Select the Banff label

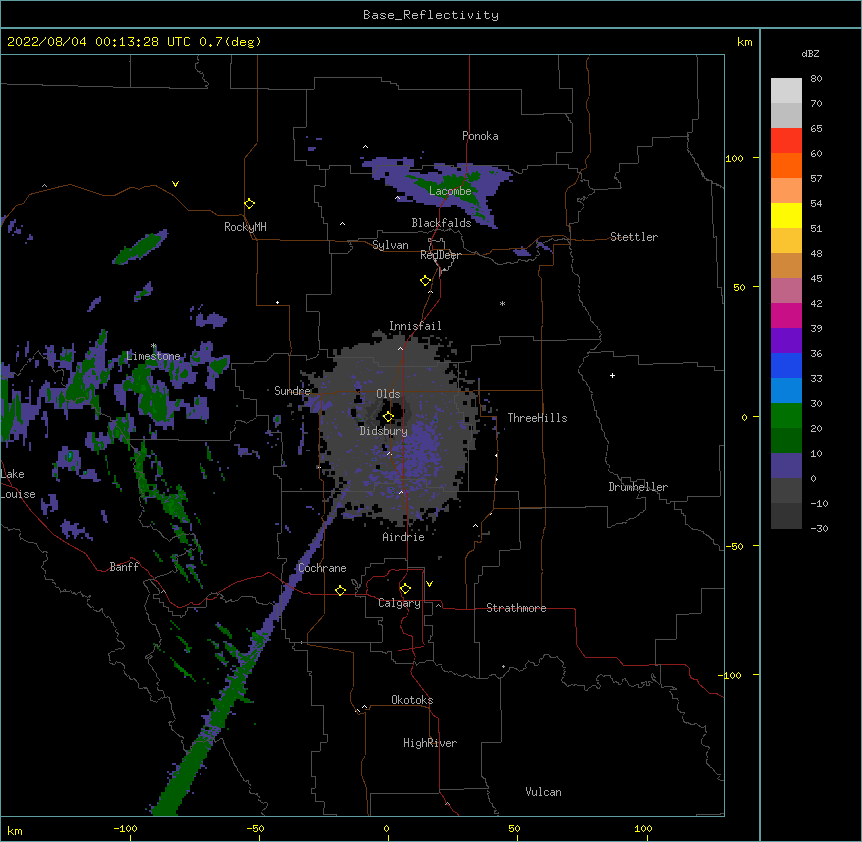pos(124,567)
